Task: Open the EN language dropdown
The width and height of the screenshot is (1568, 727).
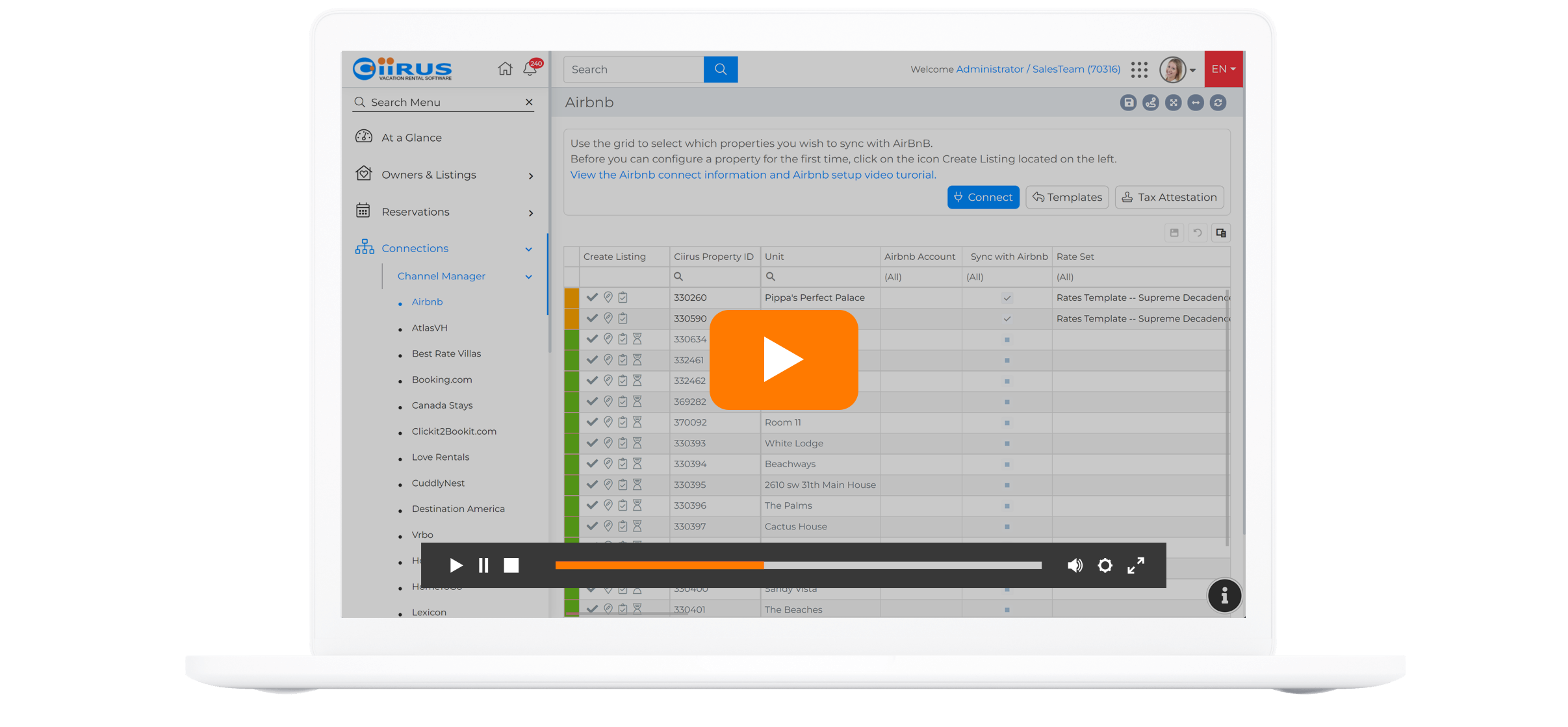Action: click(1224, 69)
